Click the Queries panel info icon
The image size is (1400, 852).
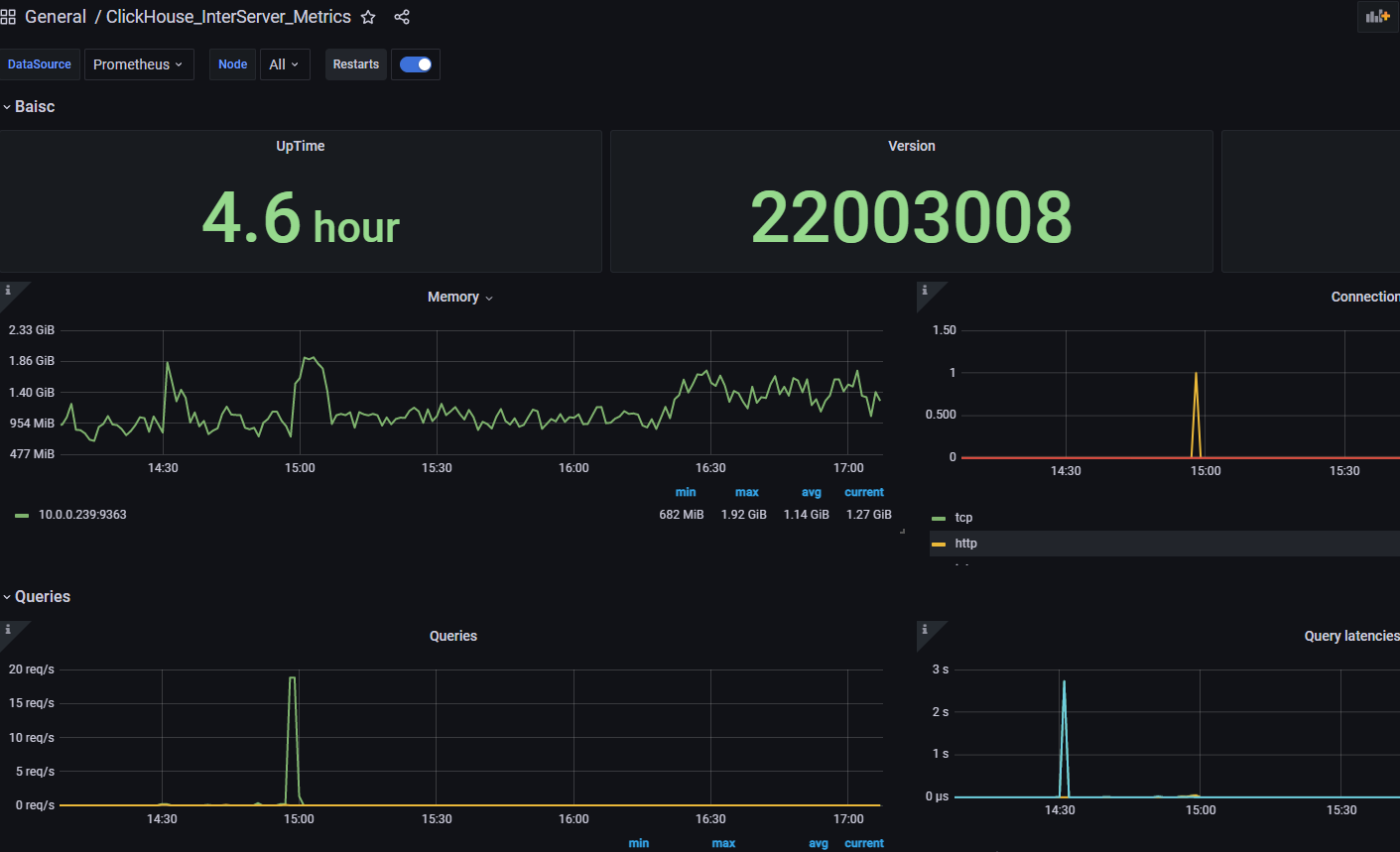pos(8,630)
